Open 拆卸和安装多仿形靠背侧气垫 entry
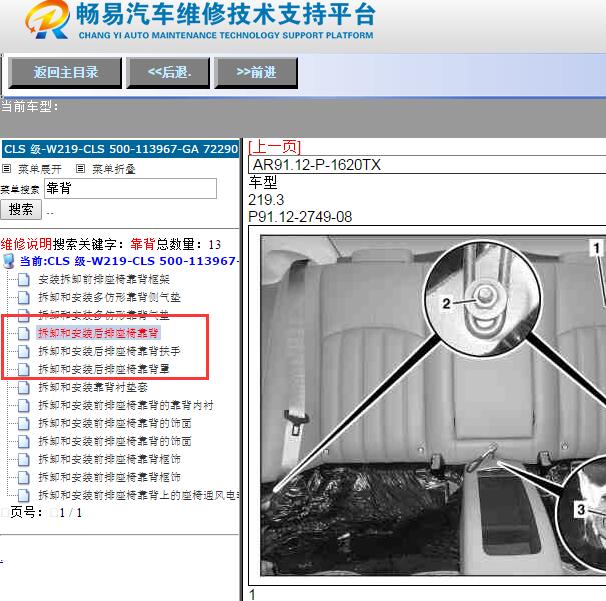Screen dimensions: 606x601 [x=109, y=297]
